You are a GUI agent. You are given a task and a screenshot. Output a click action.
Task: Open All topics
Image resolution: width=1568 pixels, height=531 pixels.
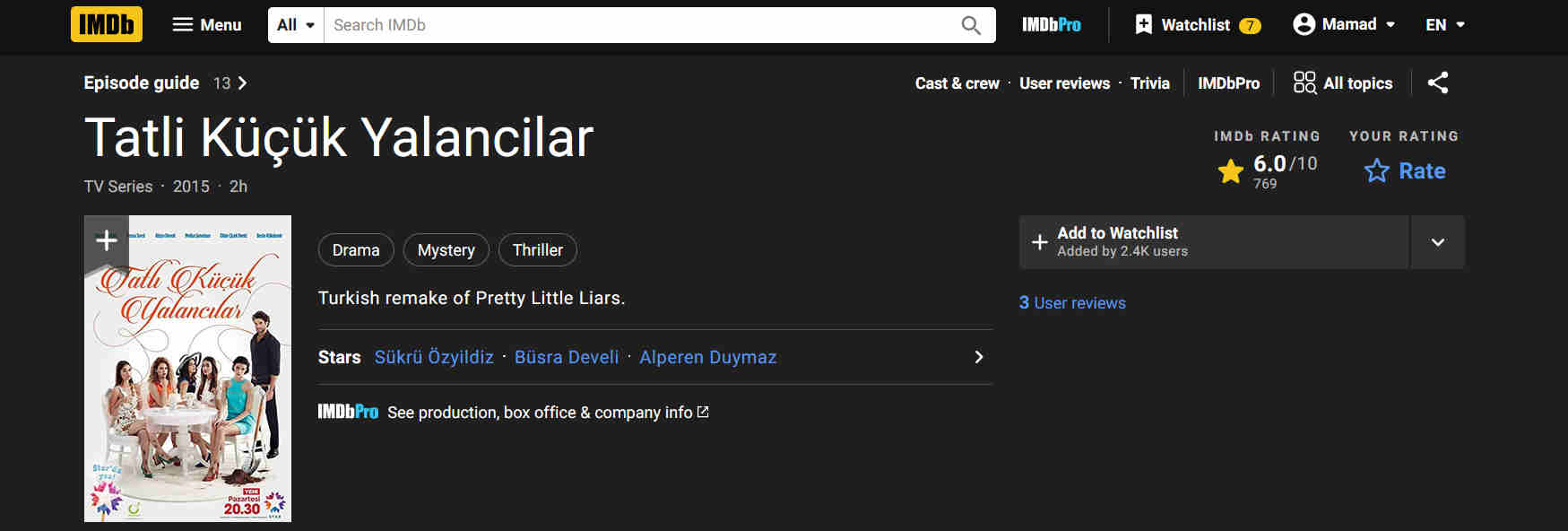click(1343, 83)
